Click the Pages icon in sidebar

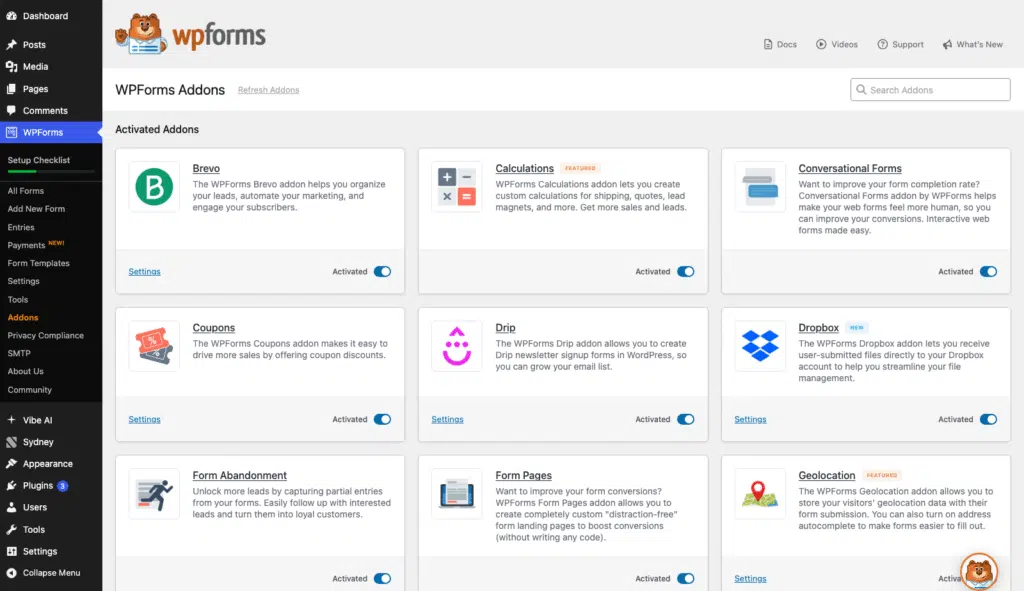click(11, 89)
